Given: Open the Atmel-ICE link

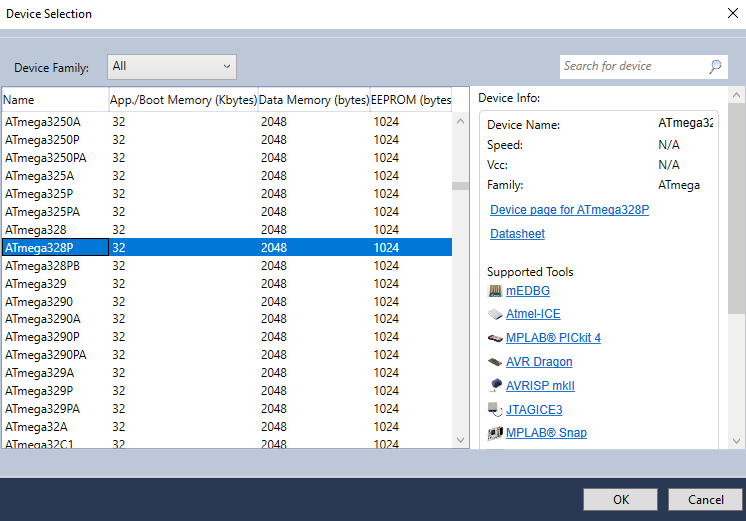Looking at the screenshot, I should (533, 314).
